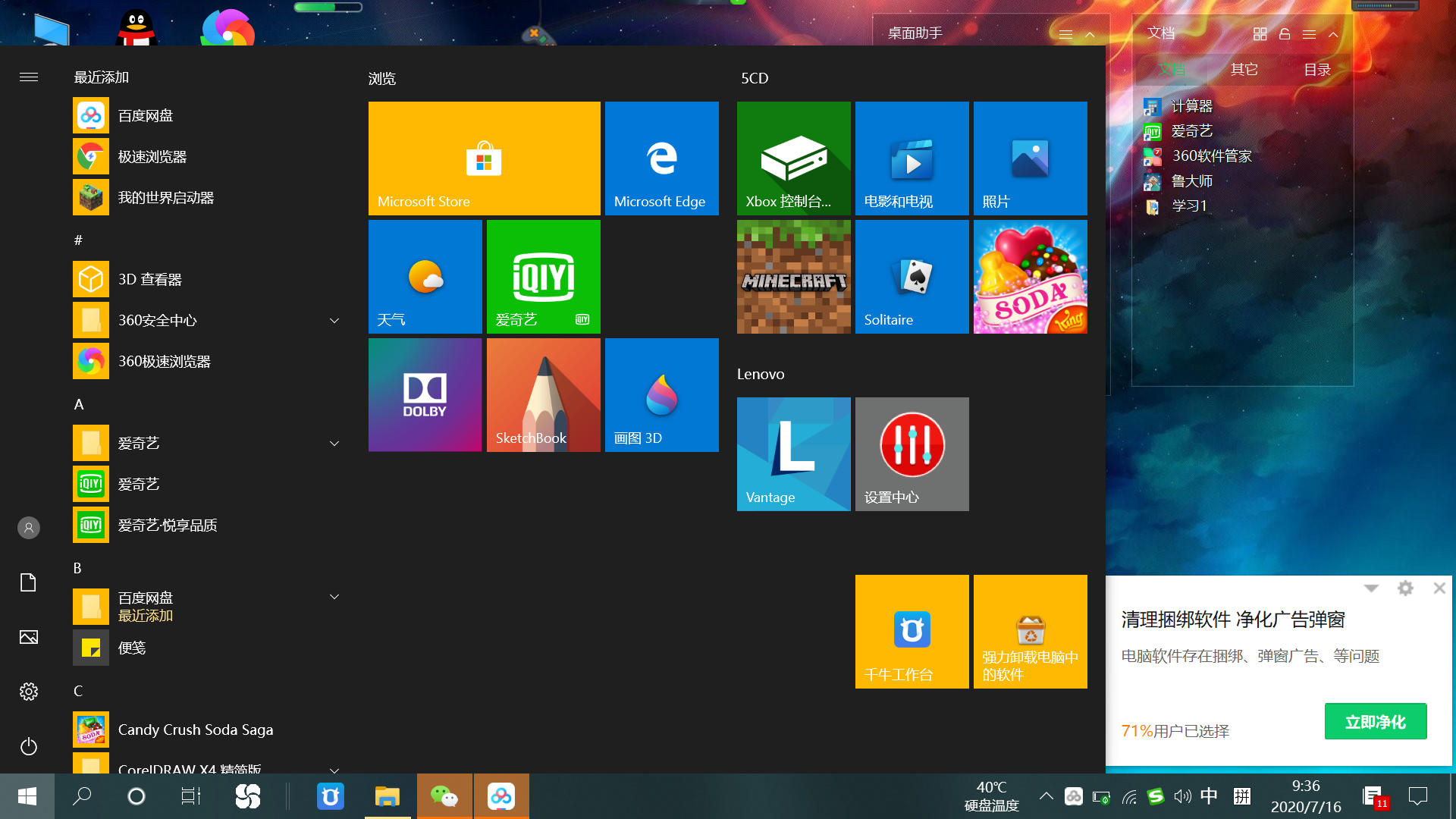Open the Microsoft Store tile
1456x819 pixels.
[484, 158]
